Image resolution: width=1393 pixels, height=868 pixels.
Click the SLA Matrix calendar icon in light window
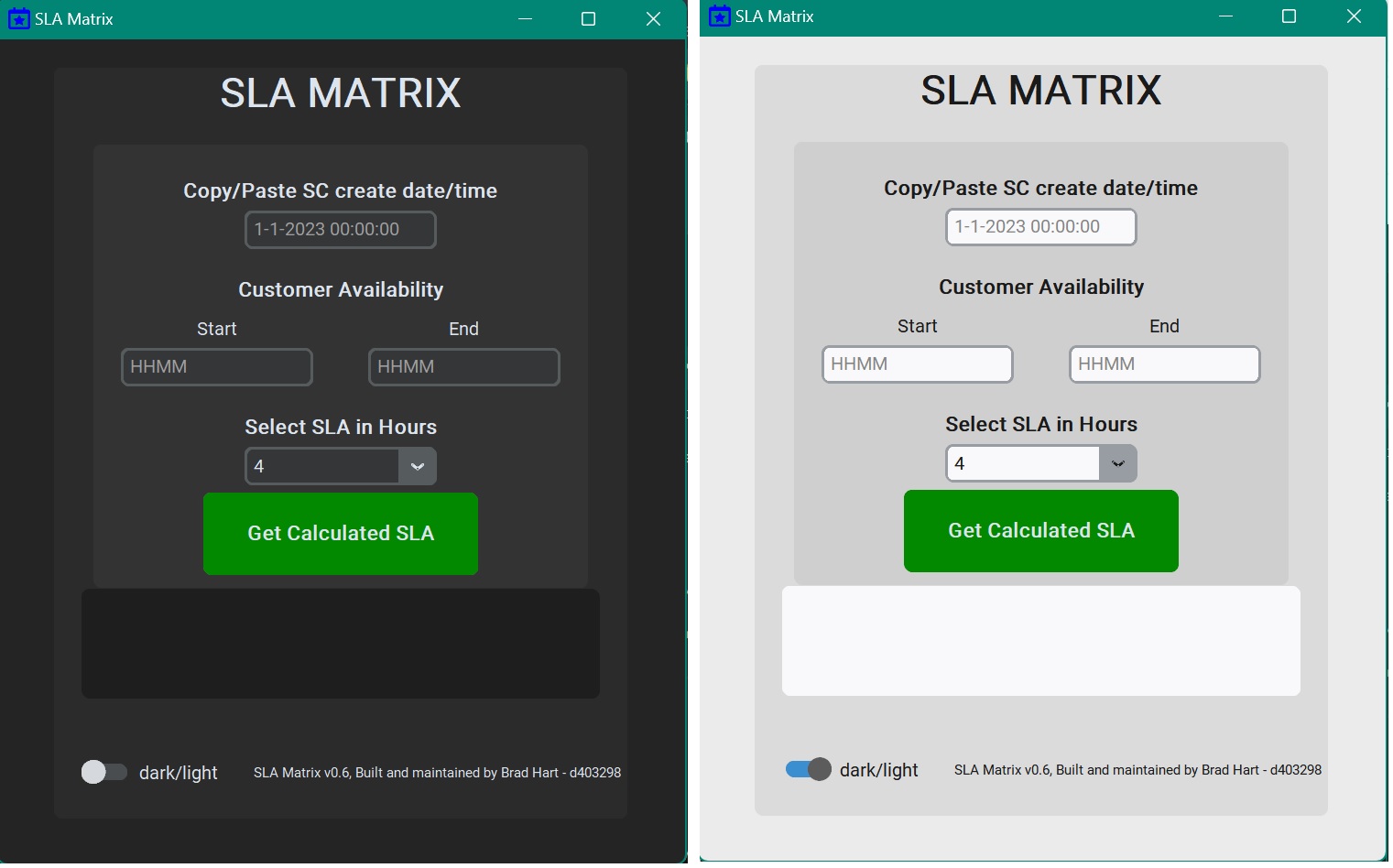pos(718,16)
